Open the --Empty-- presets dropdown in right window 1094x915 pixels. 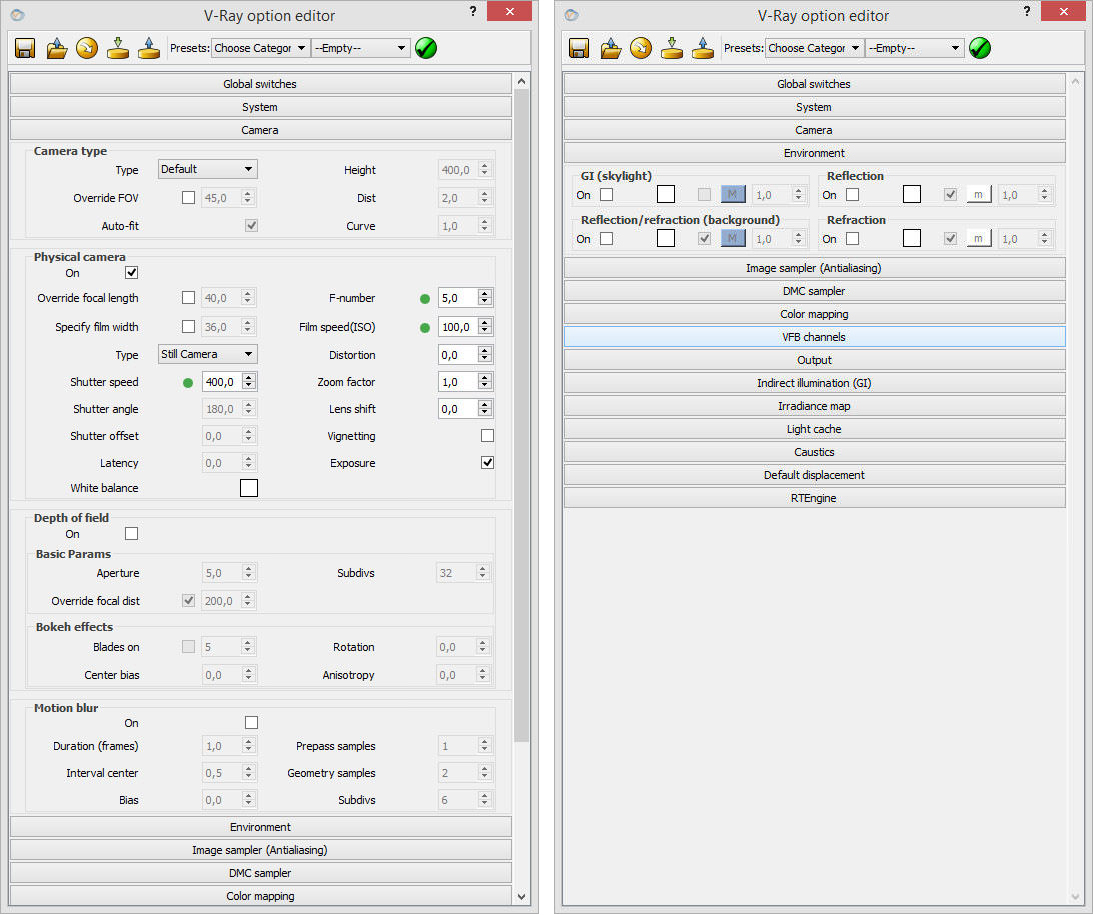pyautogui.click(x=914, y=48)
